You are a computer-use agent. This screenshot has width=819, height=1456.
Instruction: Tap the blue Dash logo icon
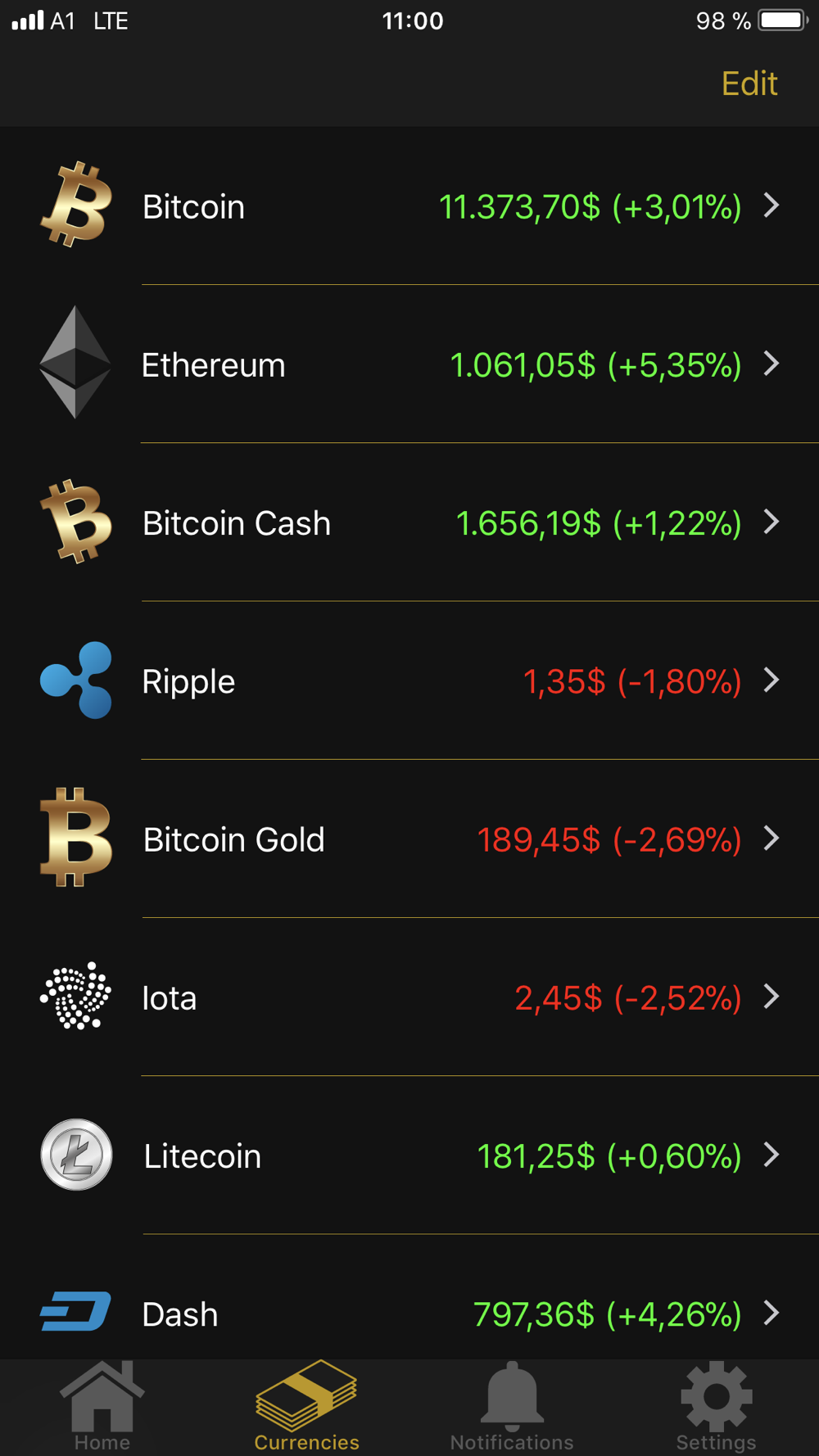pos(76,1311)
